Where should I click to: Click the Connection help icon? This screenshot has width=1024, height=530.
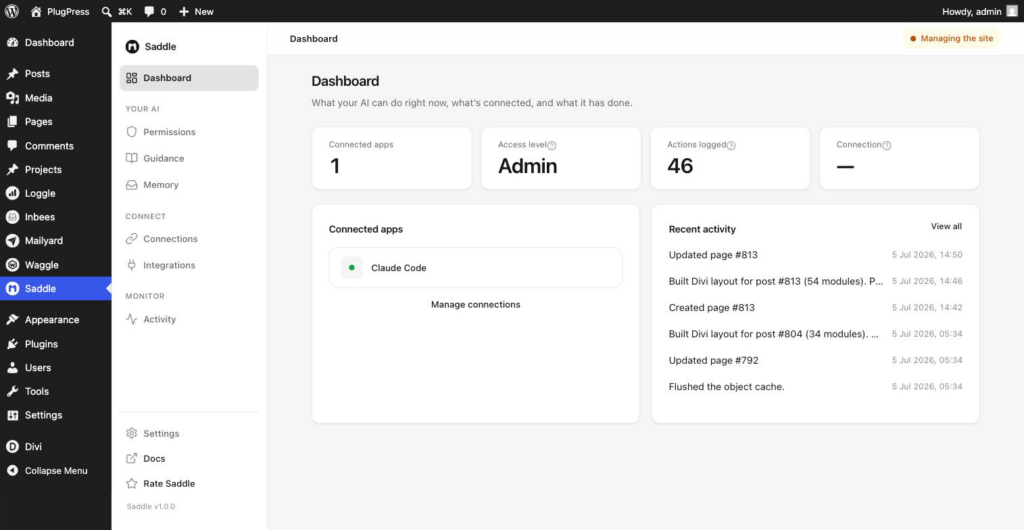(887, 146)
